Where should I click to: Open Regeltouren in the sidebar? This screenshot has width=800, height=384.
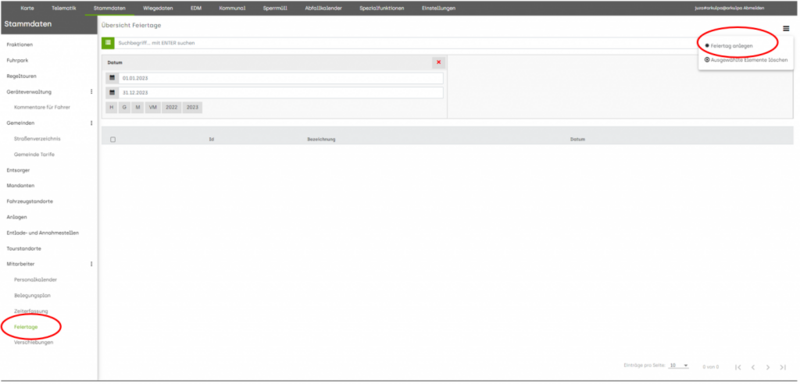coord(21,76)
